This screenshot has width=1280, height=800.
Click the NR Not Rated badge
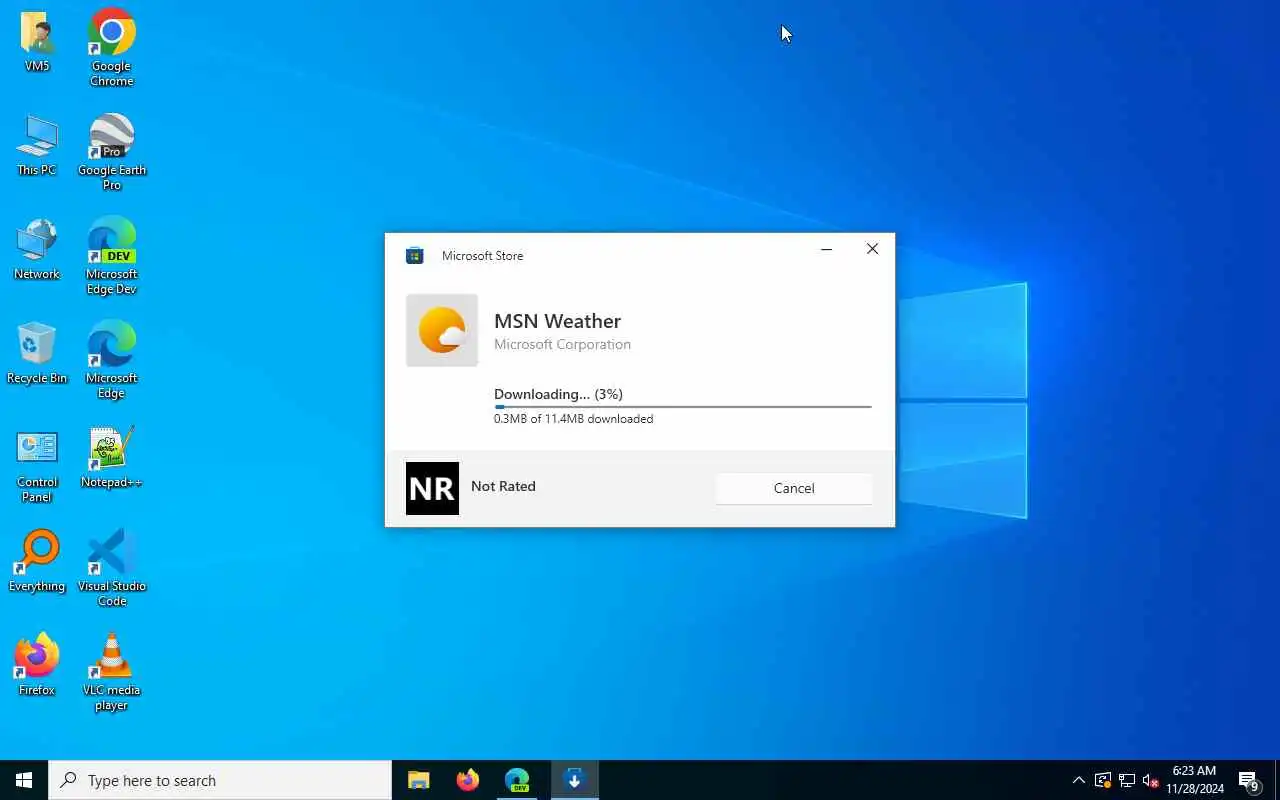(432, 488)
